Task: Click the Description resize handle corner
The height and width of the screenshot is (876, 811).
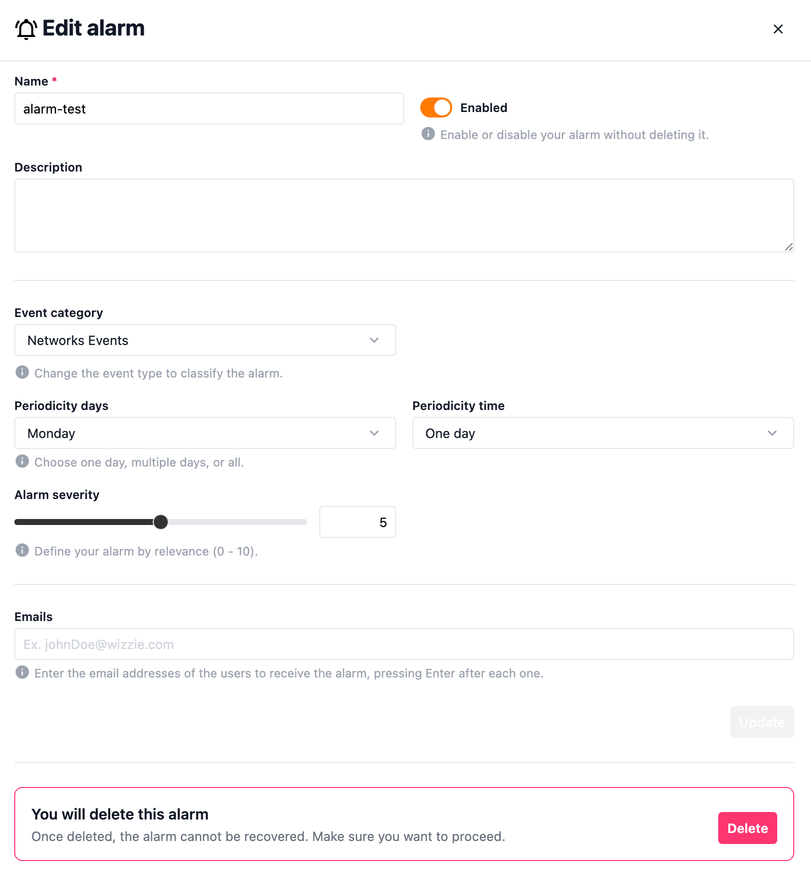Action: pyautogui.click(x=789, y=246)
